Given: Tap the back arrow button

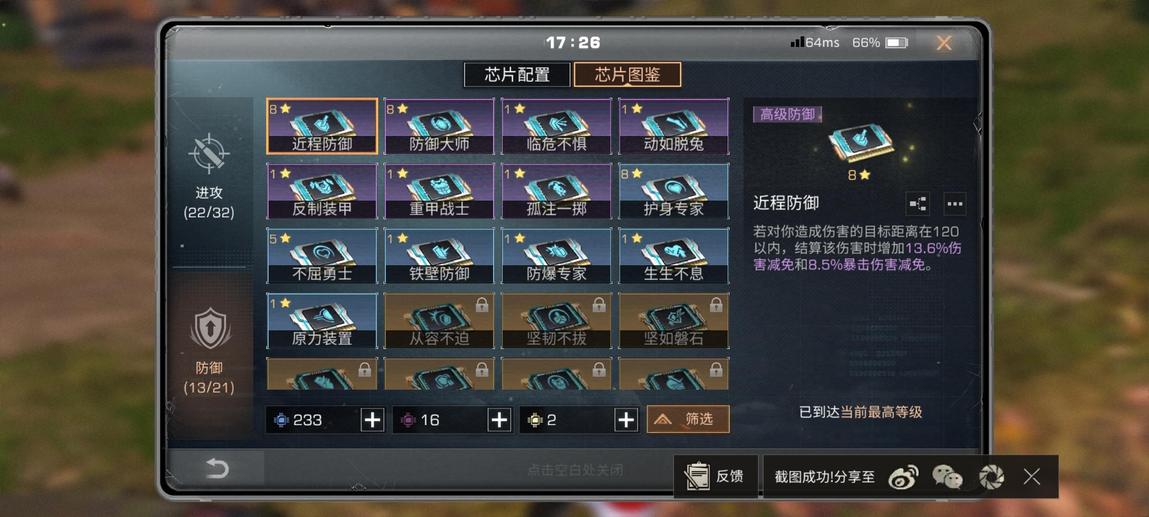Looking at the screenshot, I should 216,468.
